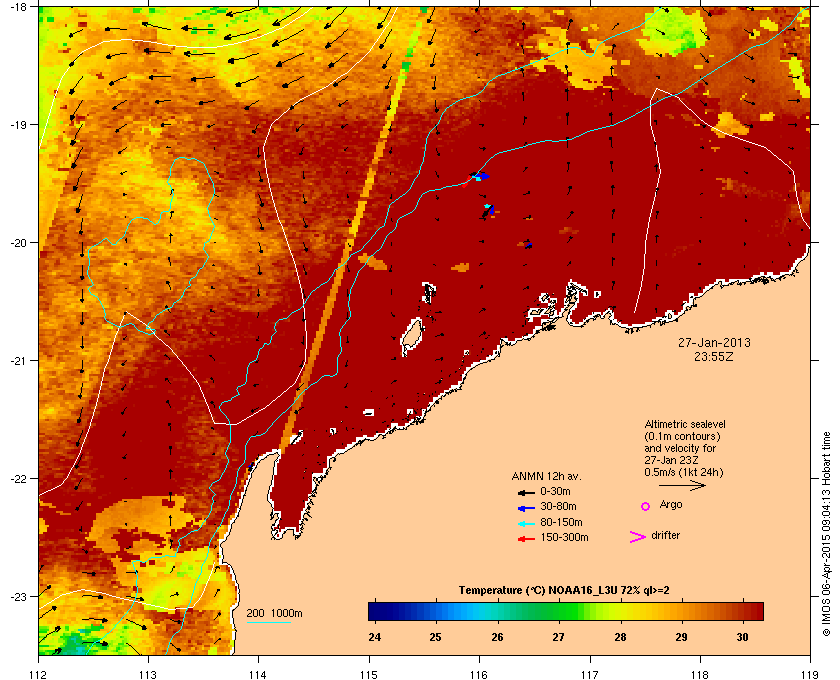Click the 0-30m depth label
Viewport: 840px width, 680px height.
click(555, 491)
